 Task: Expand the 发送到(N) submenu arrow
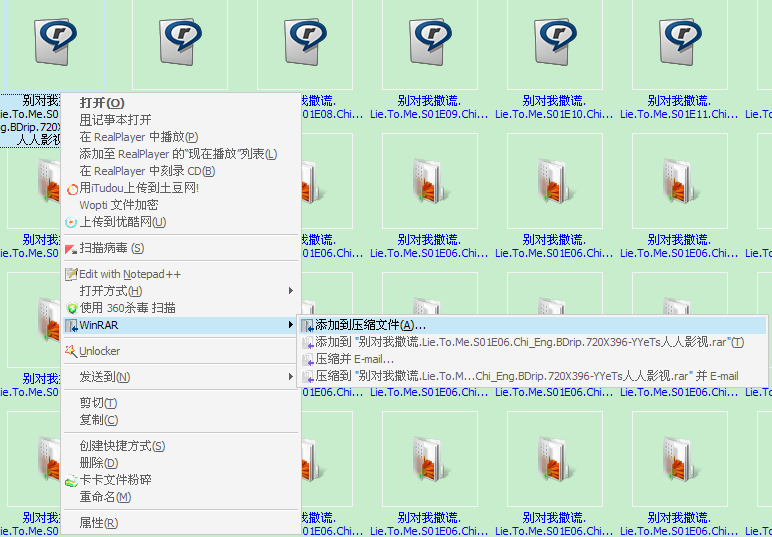(x=290, y=377)
